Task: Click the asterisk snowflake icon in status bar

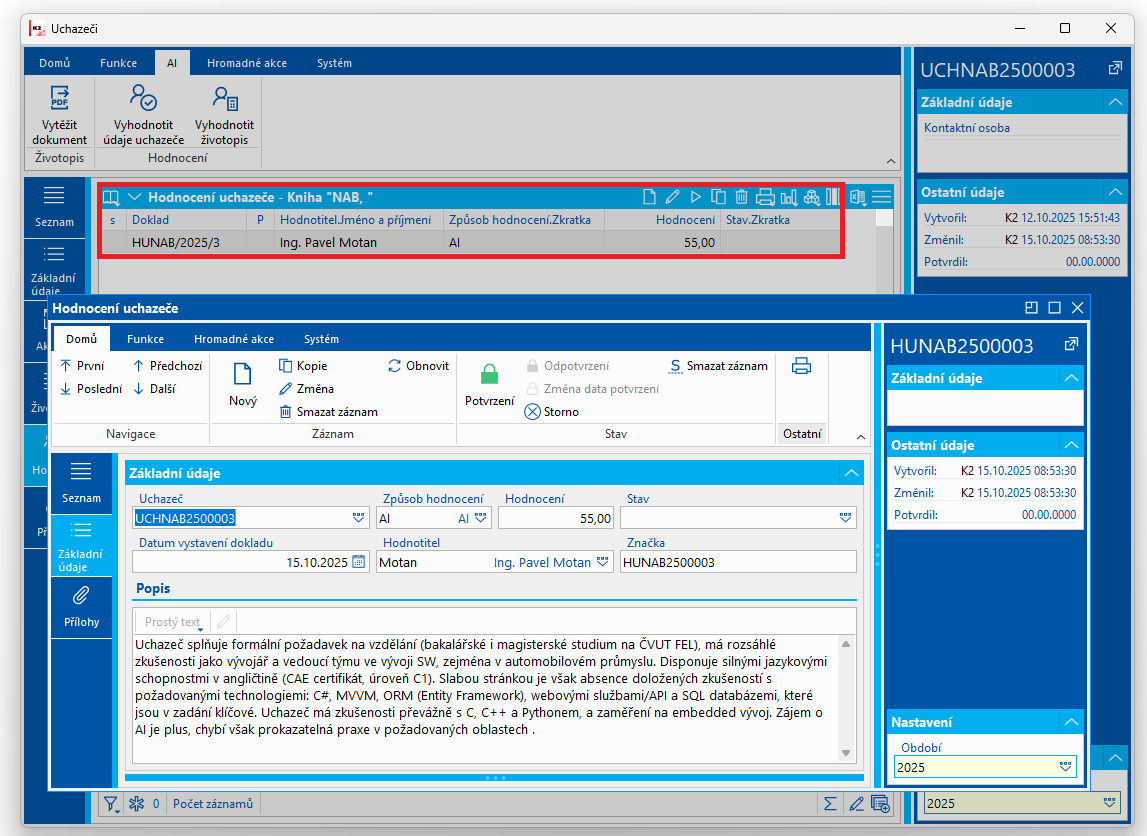Action: coord(137,804)
